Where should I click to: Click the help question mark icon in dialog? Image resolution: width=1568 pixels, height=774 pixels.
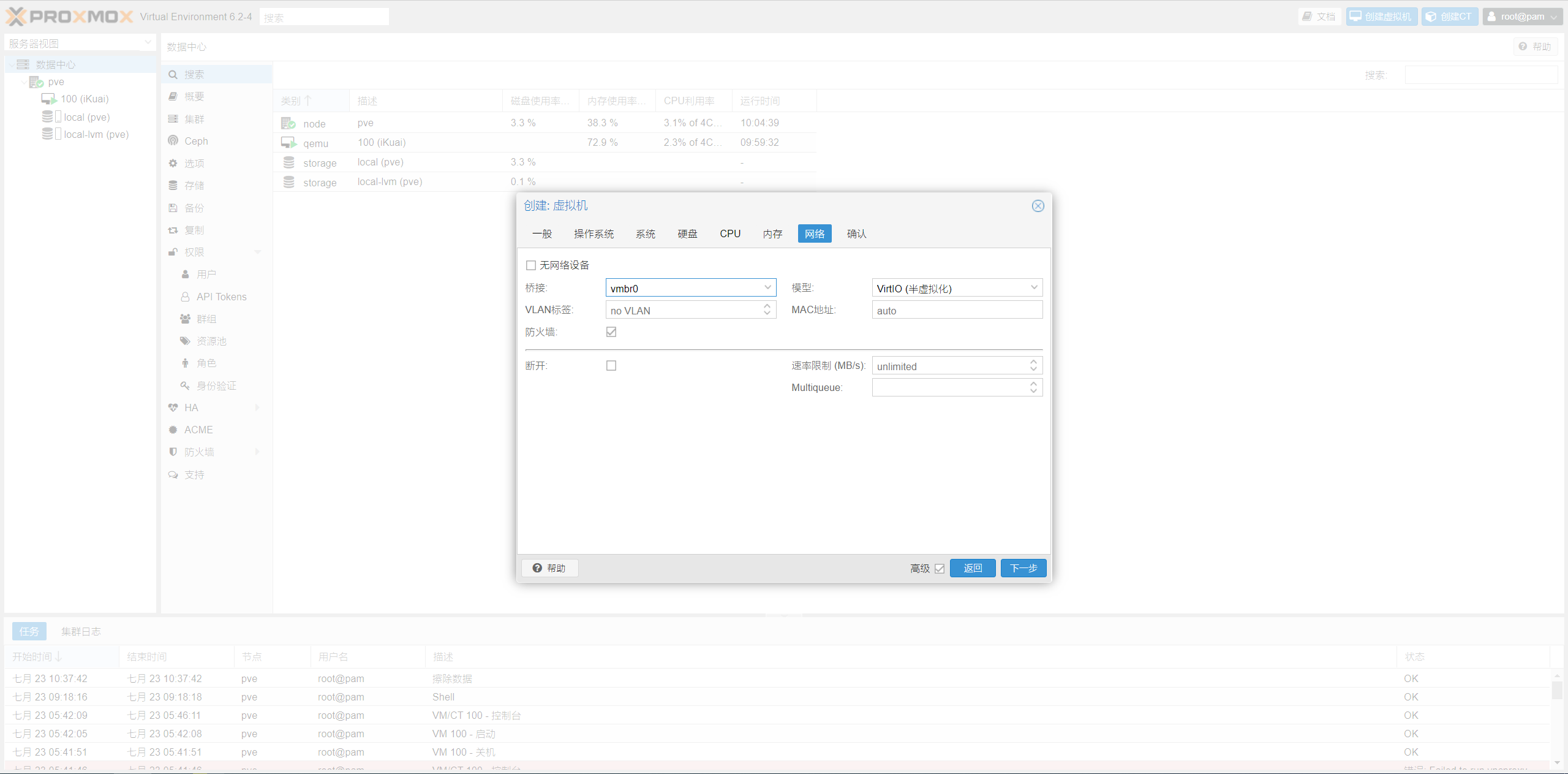[537, 568]
